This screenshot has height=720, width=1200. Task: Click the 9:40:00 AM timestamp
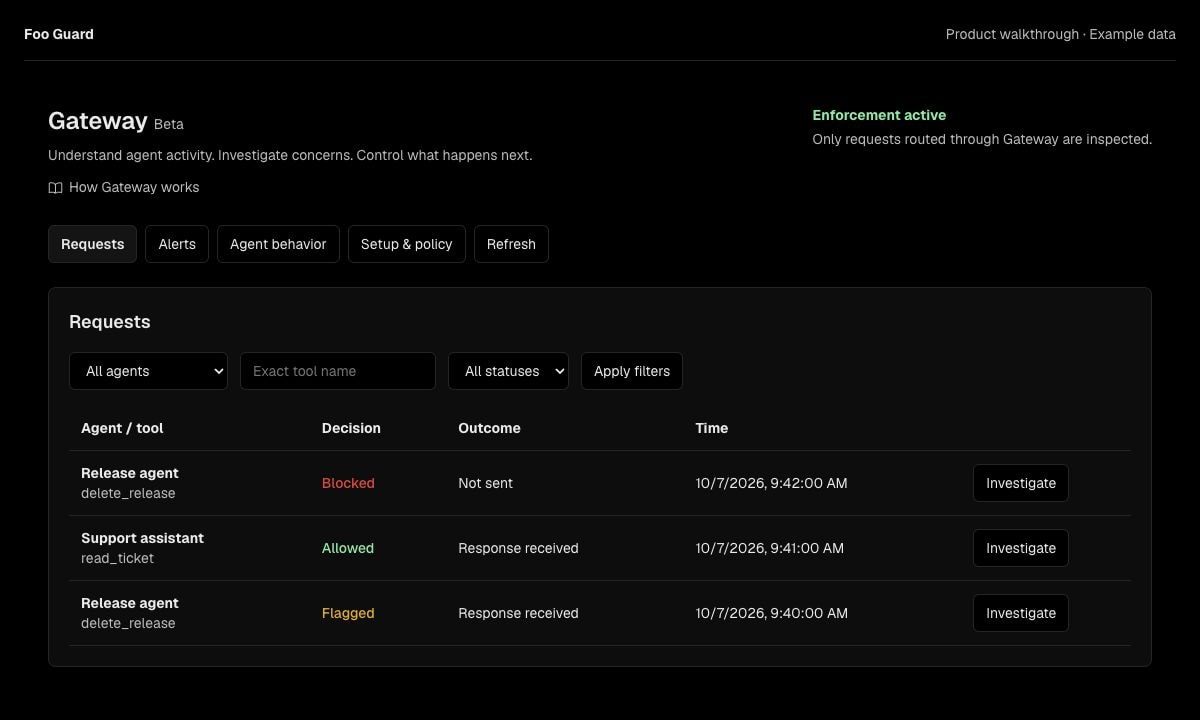pyautogui.click(x=771, y=613)
